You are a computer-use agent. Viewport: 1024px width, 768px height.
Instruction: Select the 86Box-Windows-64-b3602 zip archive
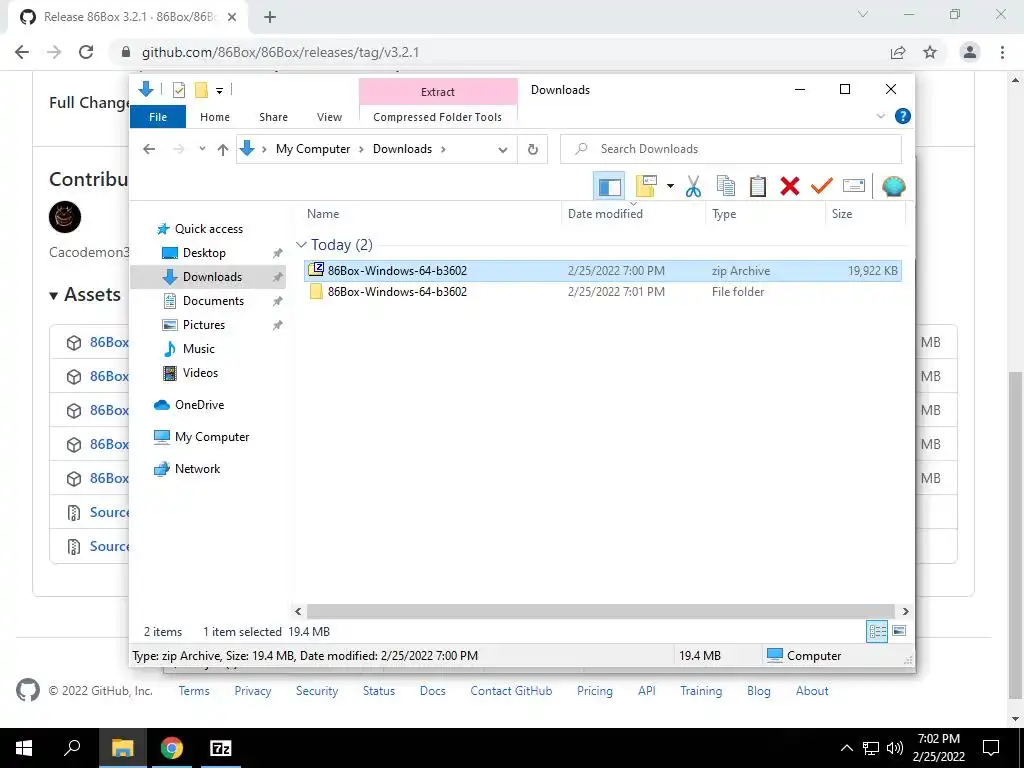603,270
